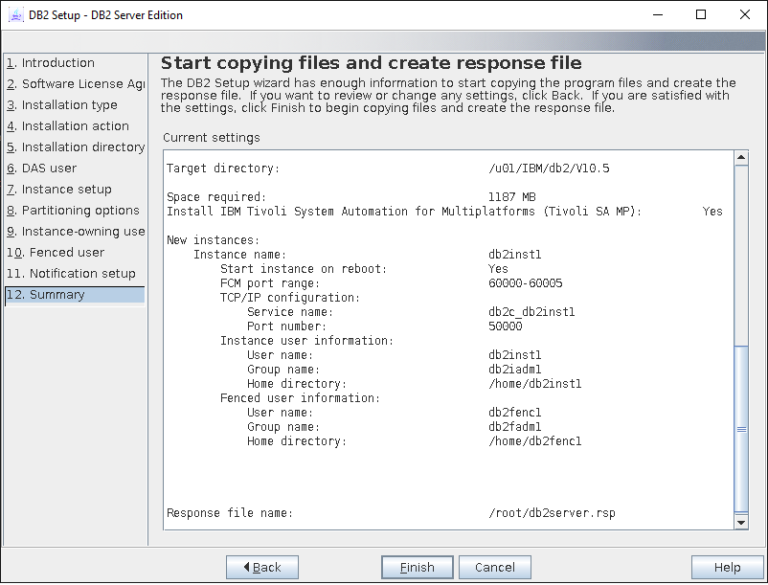Click the DB2 Setup title bar icon
Viewport: 768px width, 585px height.
(16, 15)
